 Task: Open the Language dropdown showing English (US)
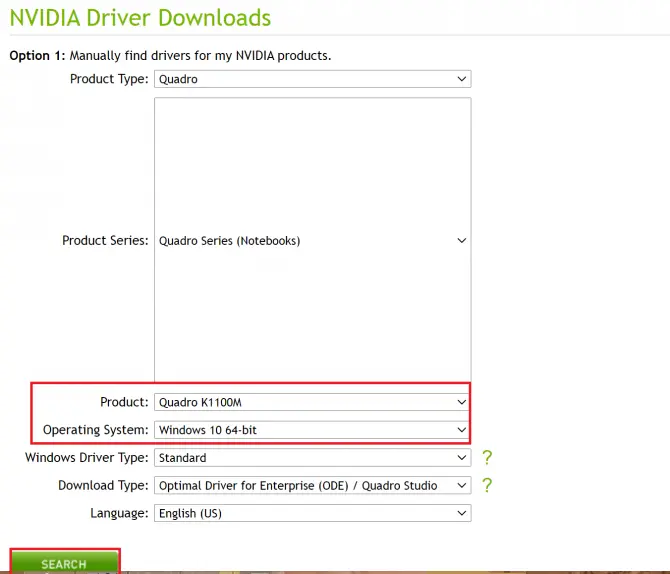[312, 513]
